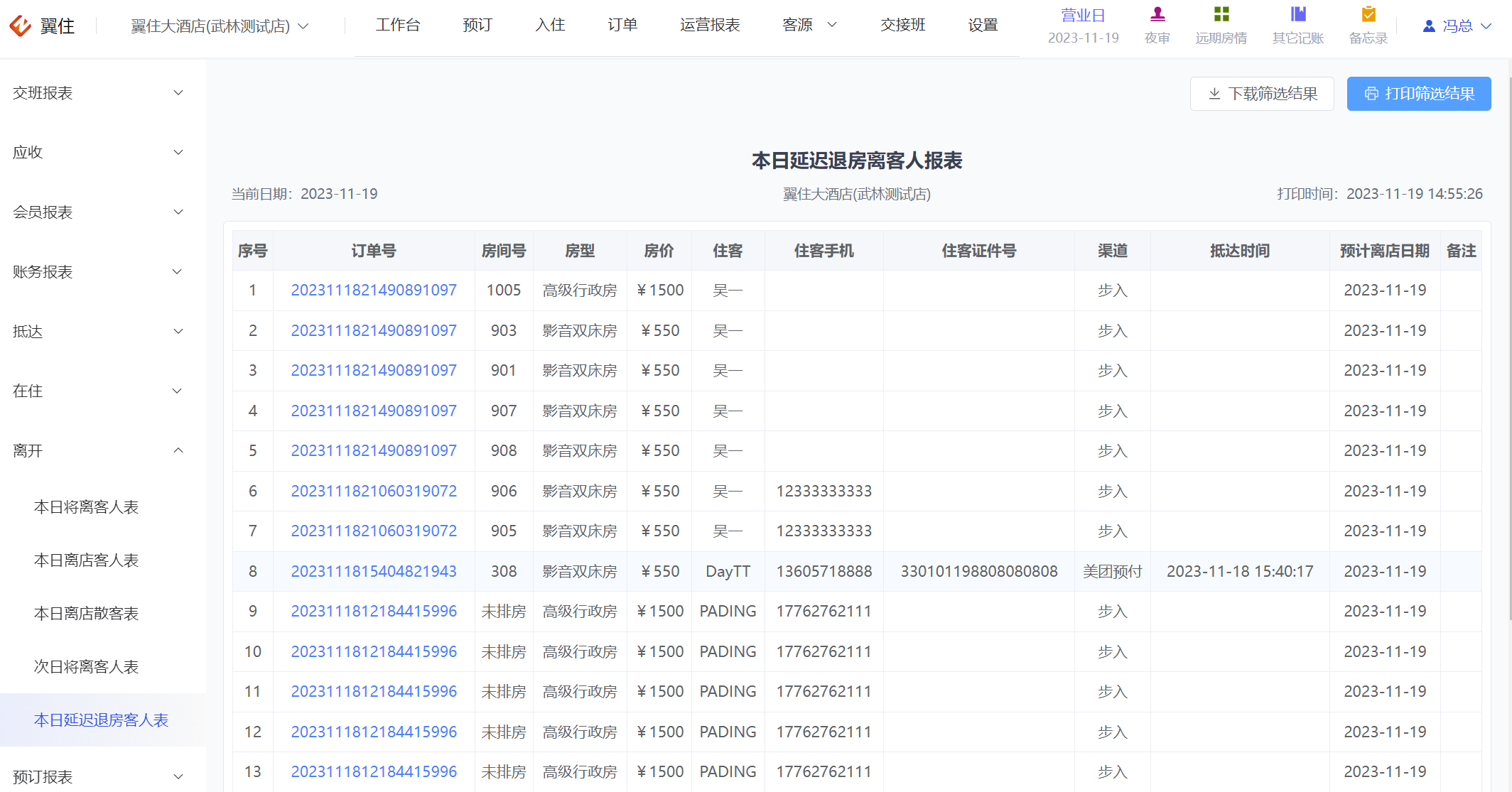Viewport: 1512px width, 792px height.
Task: Open order link in row 9
Action: 374,612
